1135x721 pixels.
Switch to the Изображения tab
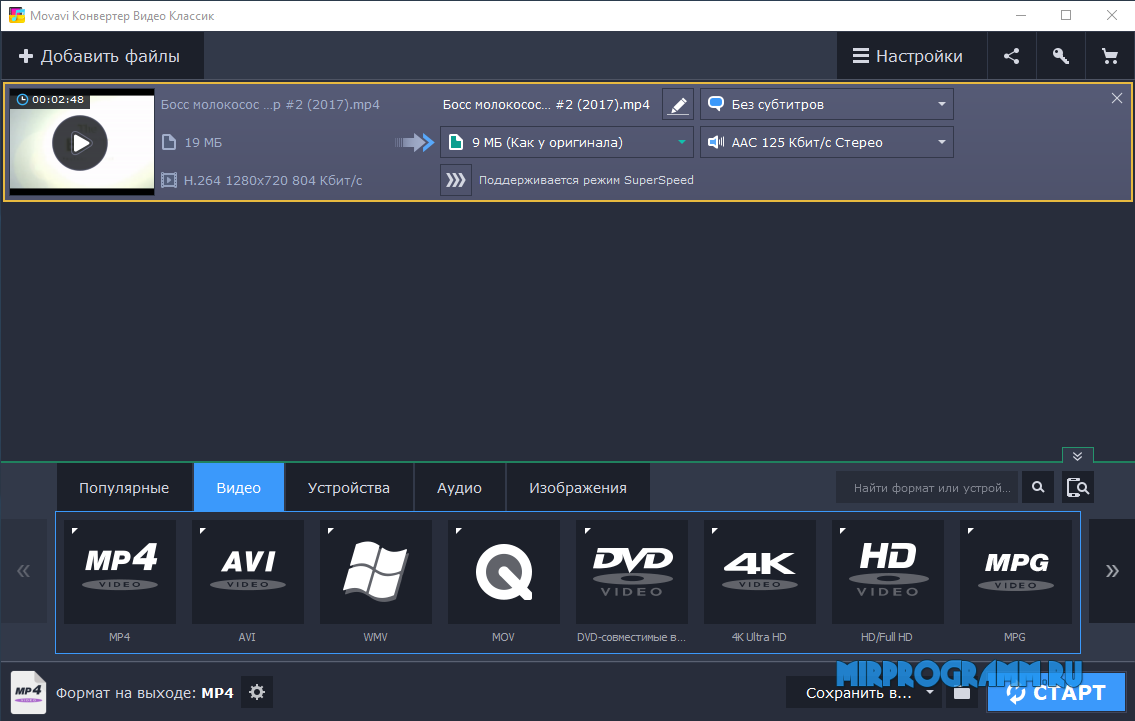(x=578, y=488)
